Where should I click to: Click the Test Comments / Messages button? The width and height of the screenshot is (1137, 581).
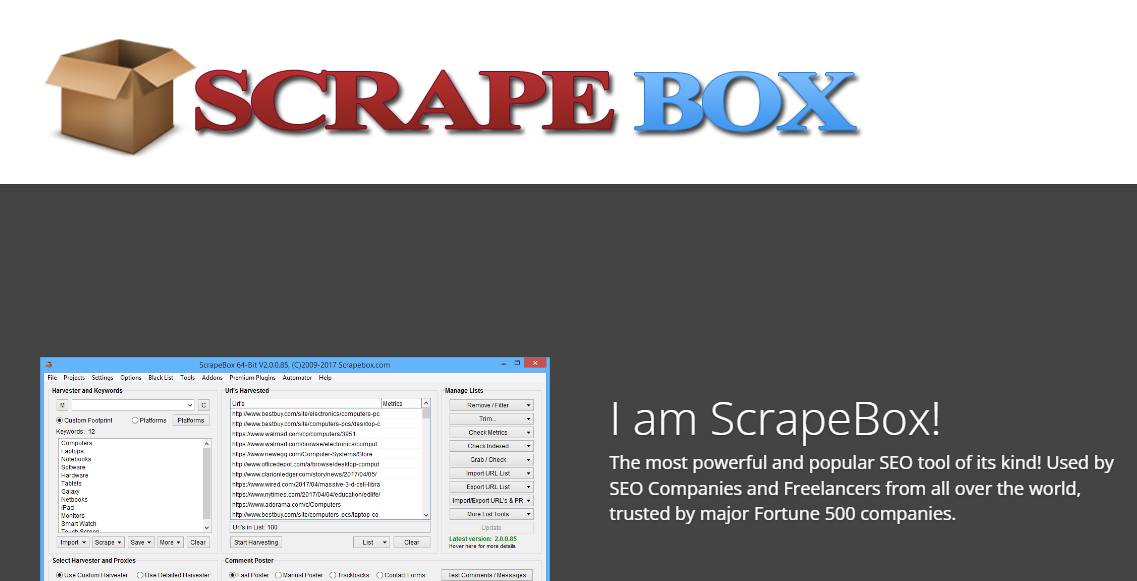click(x=487, y=575)
